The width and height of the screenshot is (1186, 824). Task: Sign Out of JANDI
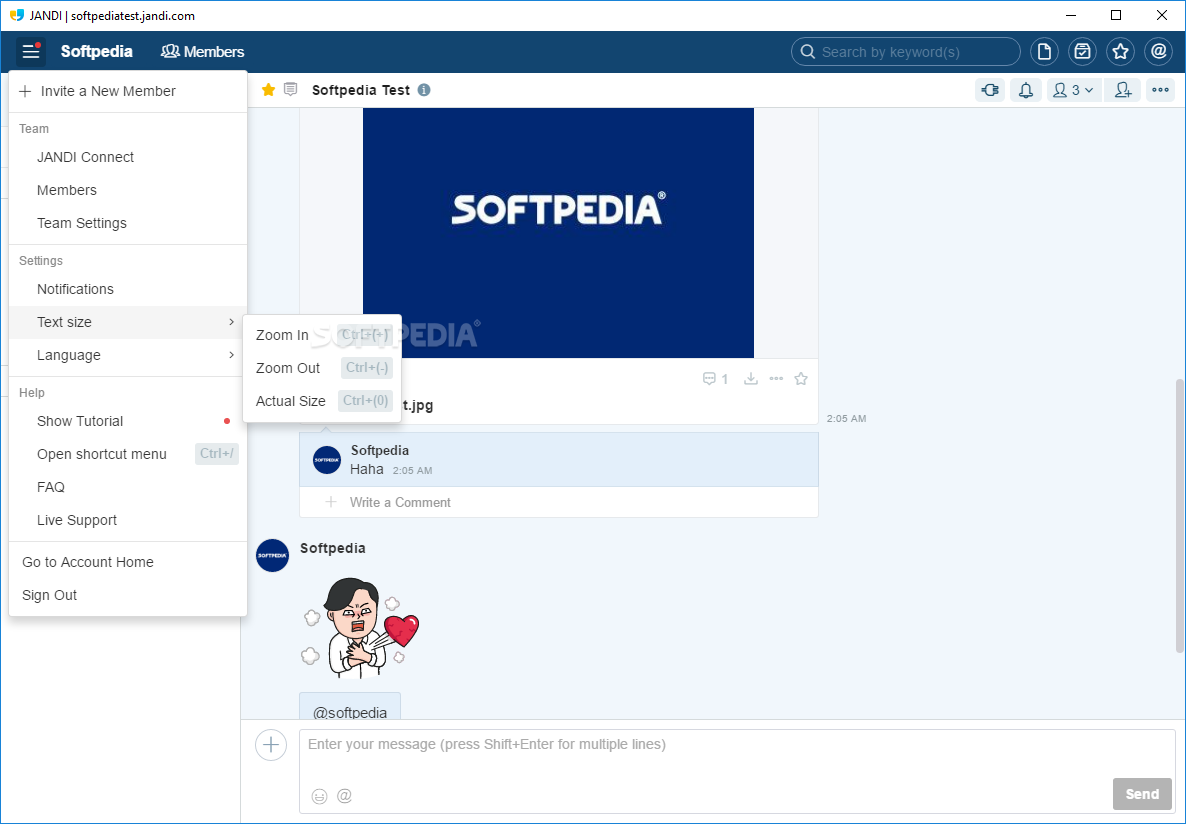pyautogui.click(x=128, y=595)
